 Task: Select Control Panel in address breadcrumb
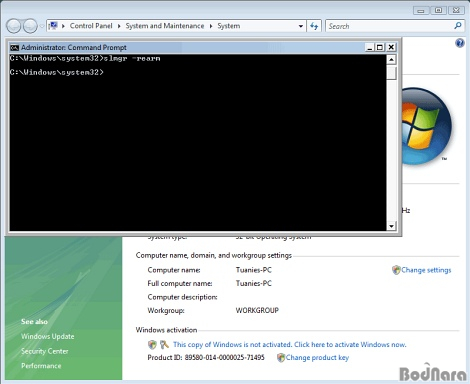(x=91, y=26)
